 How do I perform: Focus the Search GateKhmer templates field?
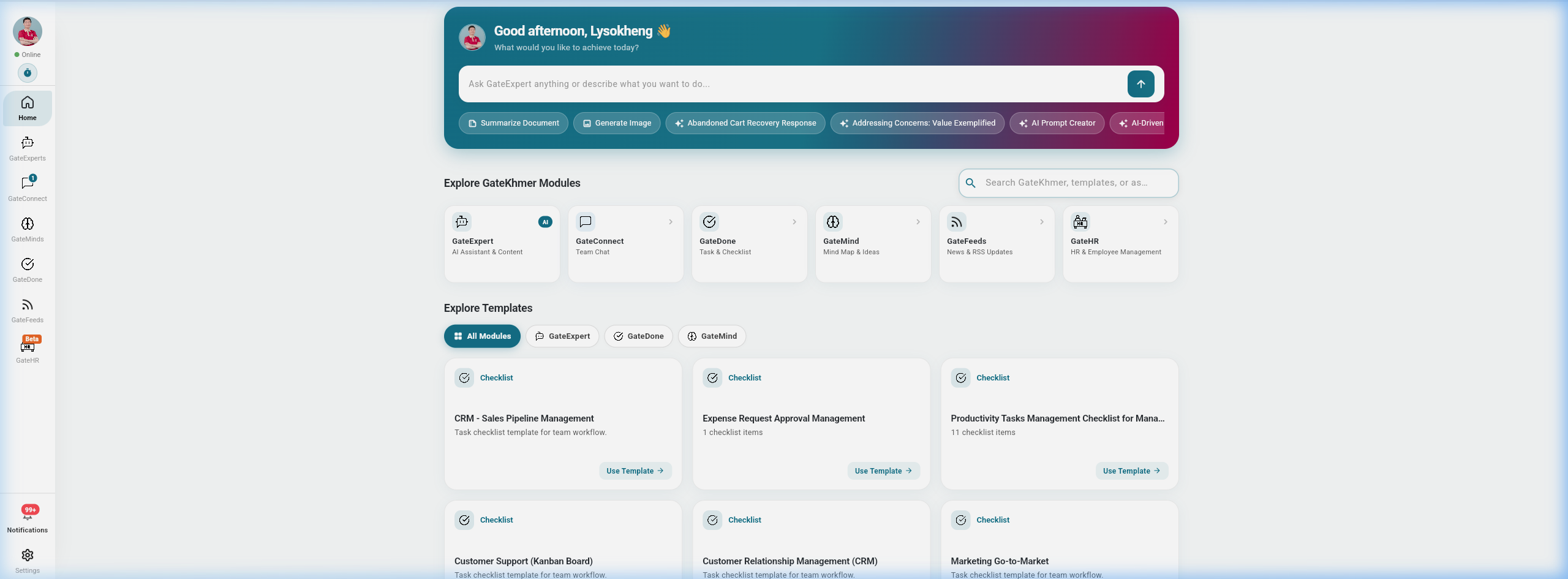[1068, 183]
